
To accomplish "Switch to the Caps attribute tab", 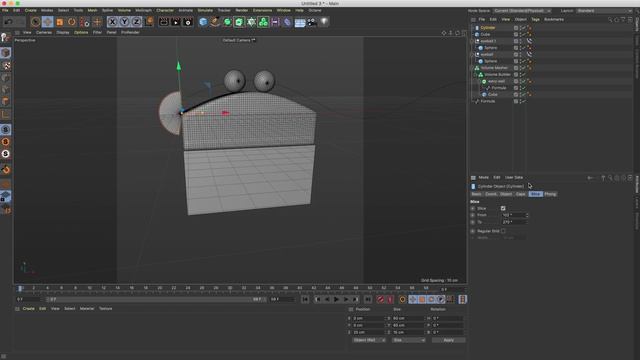I will tap(520, 194).
